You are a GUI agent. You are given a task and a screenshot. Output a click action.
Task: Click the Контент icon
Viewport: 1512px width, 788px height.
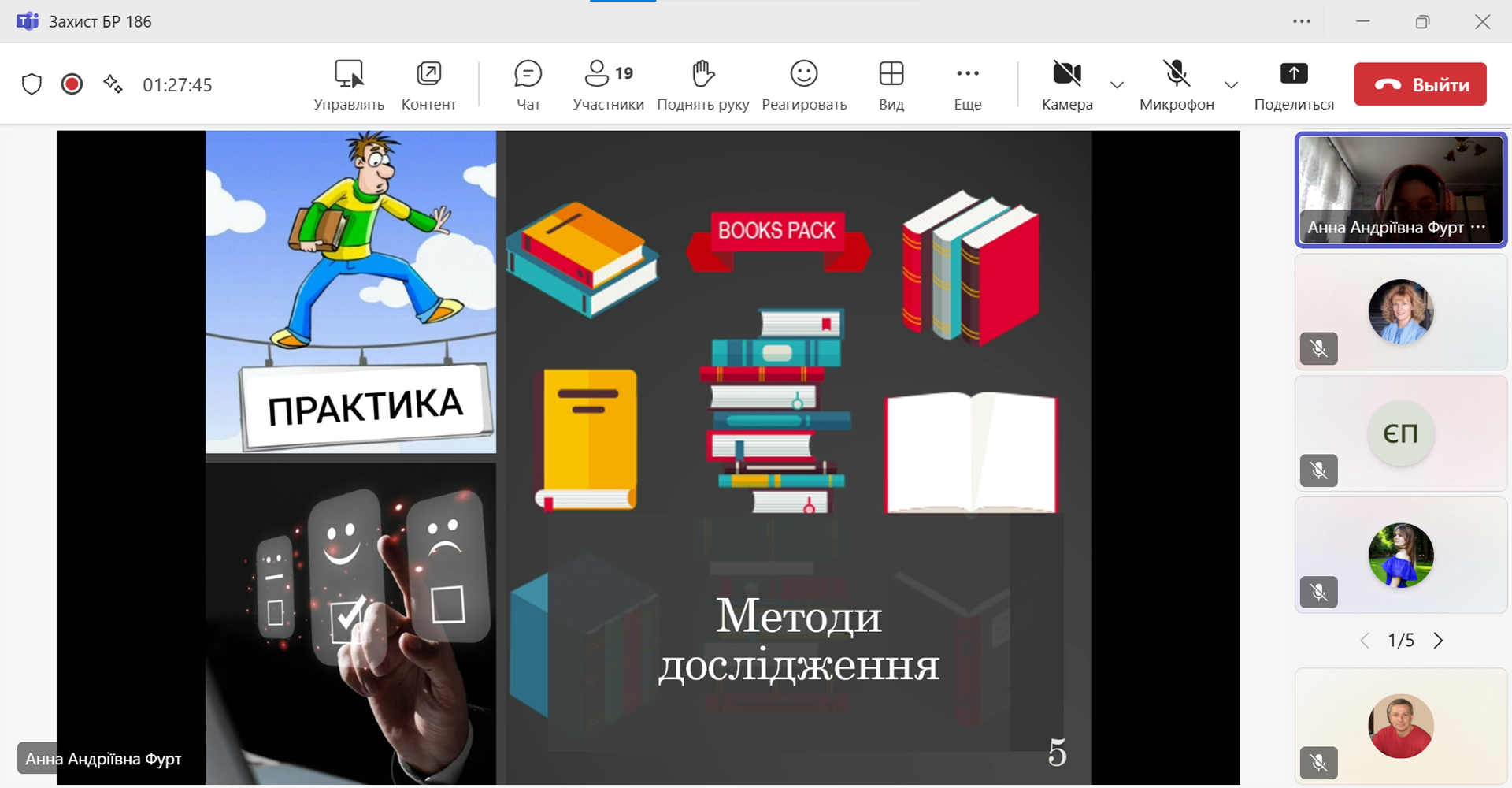point(428,84)
